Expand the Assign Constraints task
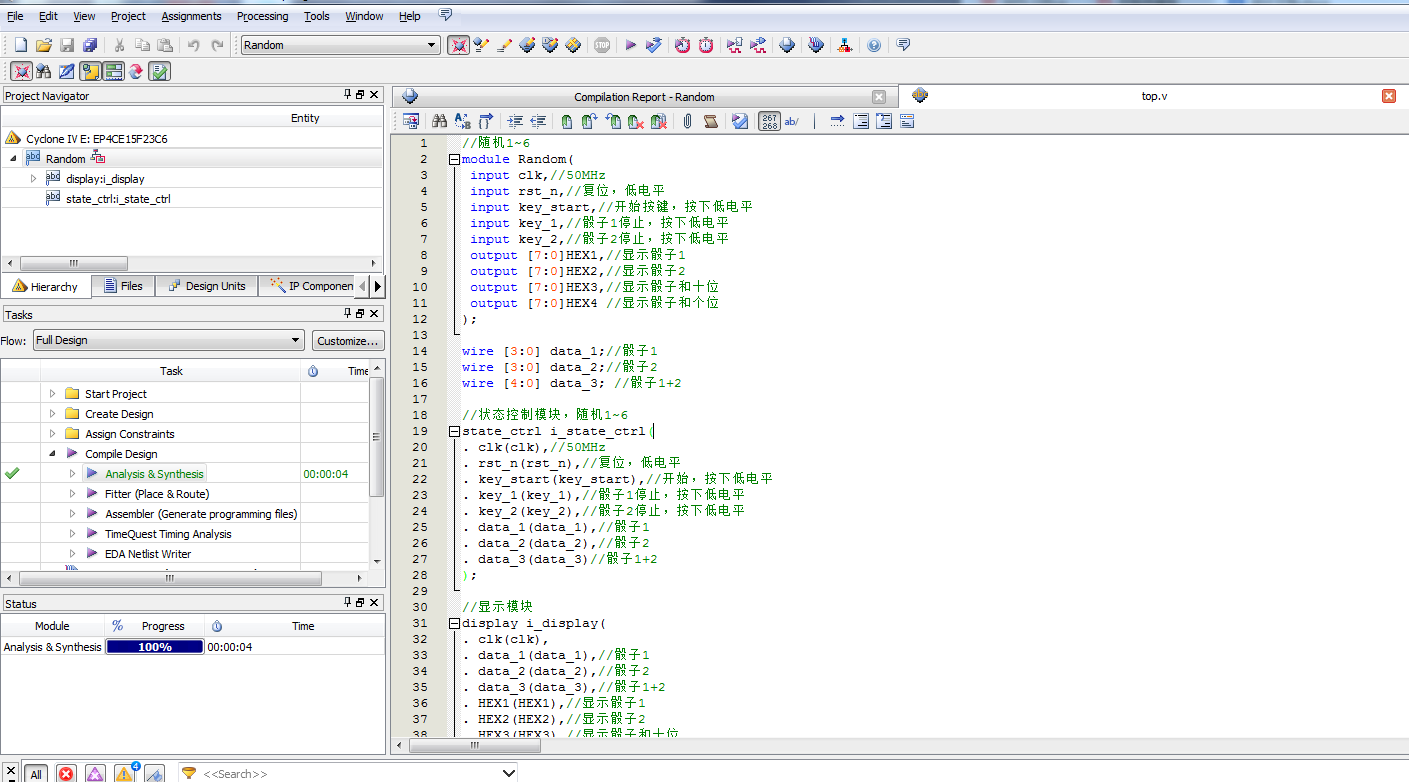The width and height of the screenshot is (1409, 782). tap(53, 434)
